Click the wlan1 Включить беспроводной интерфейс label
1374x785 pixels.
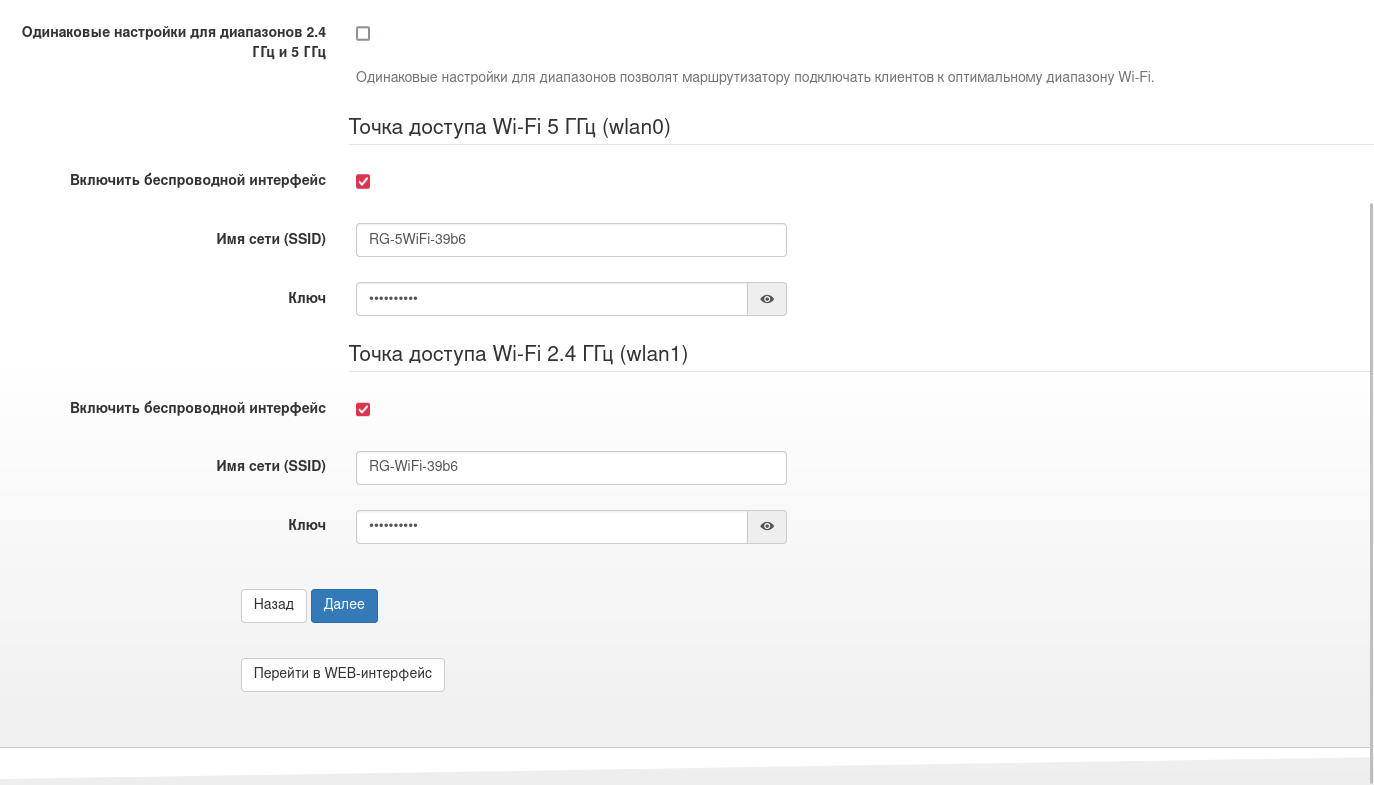[198, 409]
